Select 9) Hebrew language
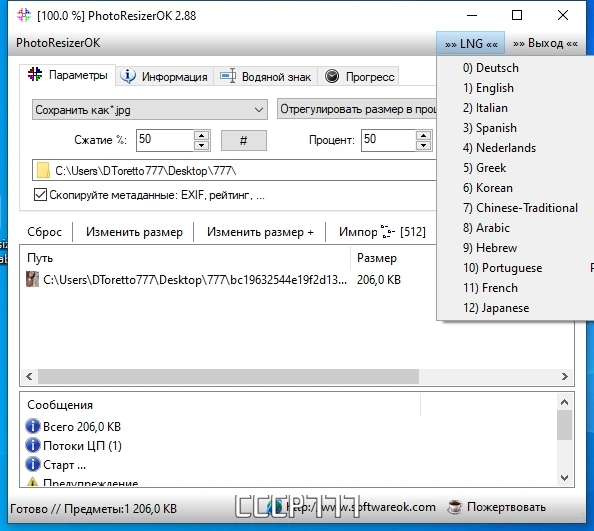This screenshot has width=594, height=531. pos(515,248)
